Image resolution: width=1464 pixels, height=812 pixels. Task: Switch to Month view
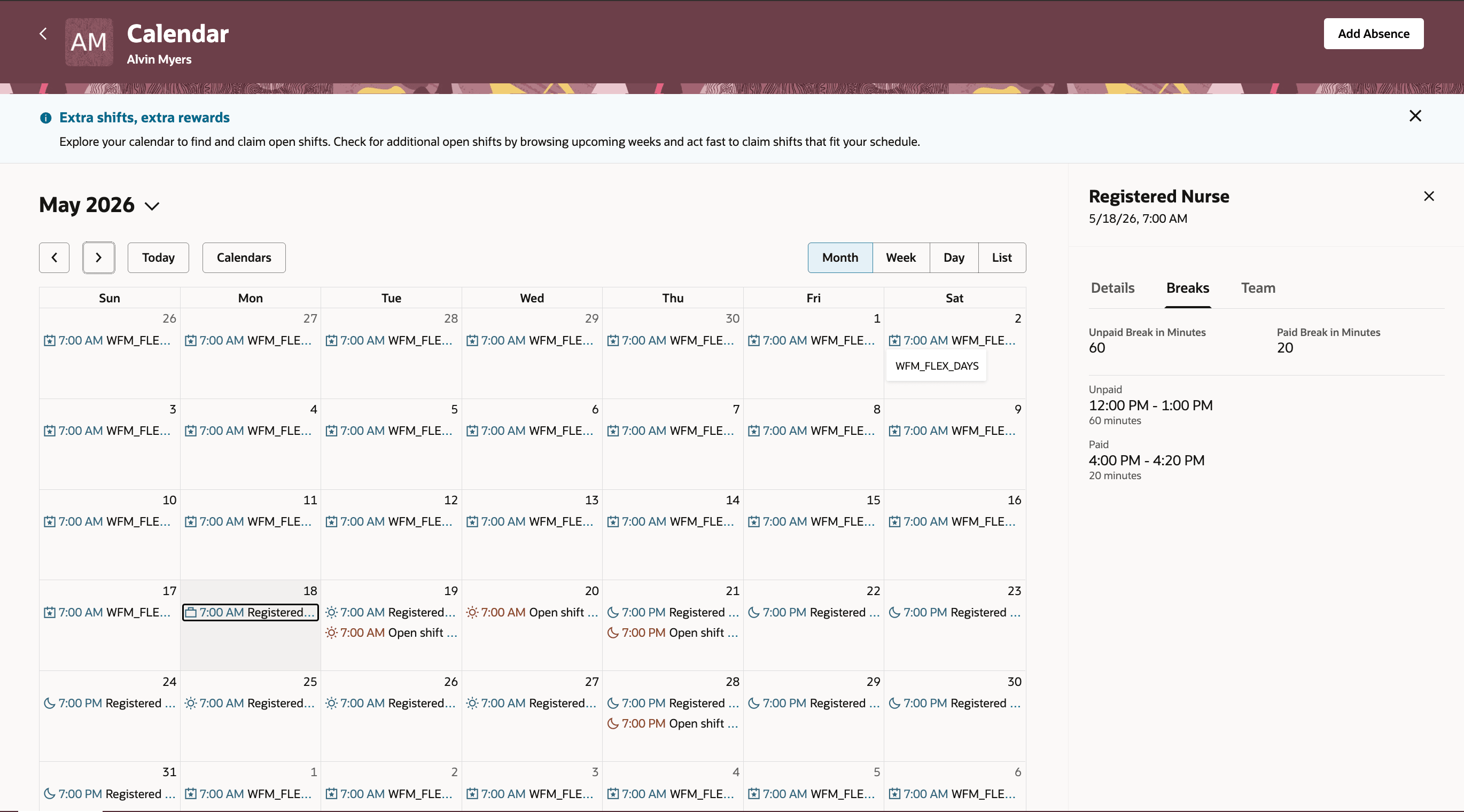(840, 257)
